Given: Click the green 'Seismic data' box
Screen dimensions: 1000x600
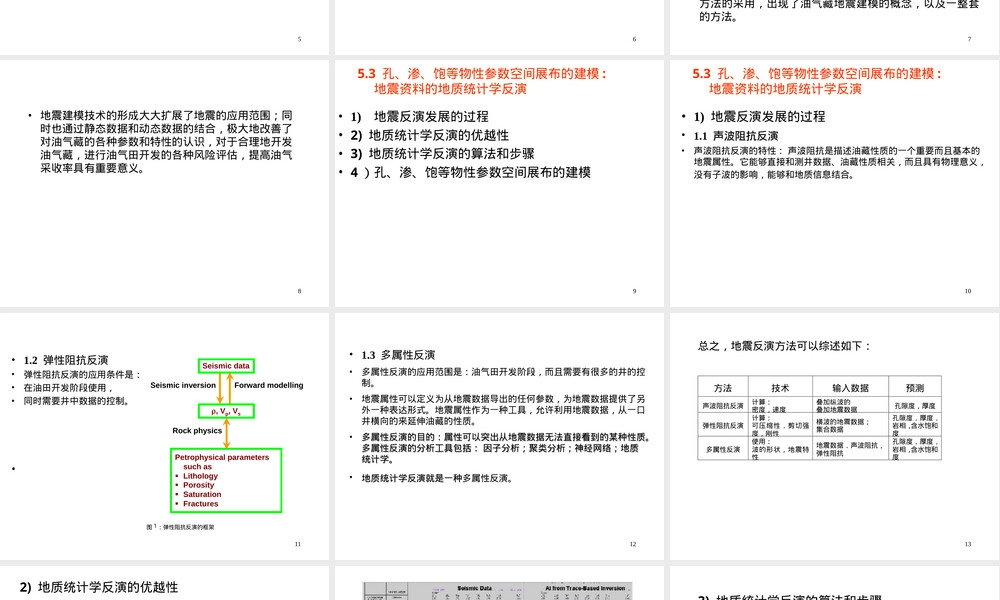Looking at the screenshot, I should pos(226,366).
